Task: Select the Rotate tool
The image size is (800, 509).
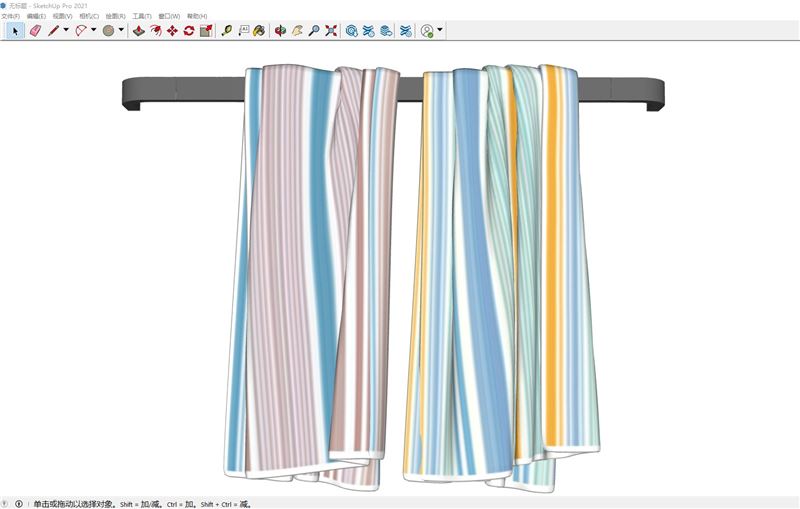Action: point(189,31)
